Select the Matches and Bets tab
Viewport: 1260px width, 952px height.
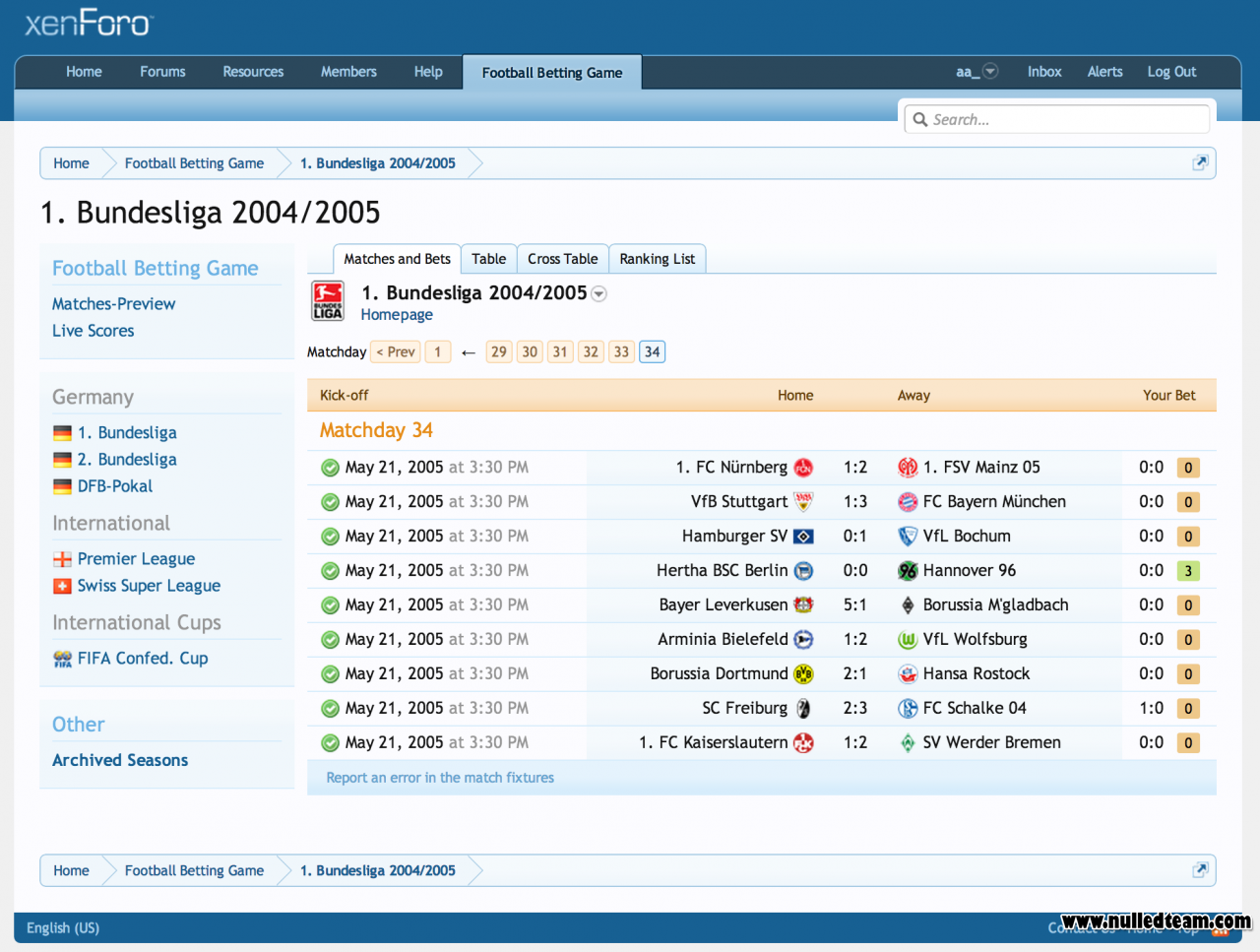tap(397, 259)
